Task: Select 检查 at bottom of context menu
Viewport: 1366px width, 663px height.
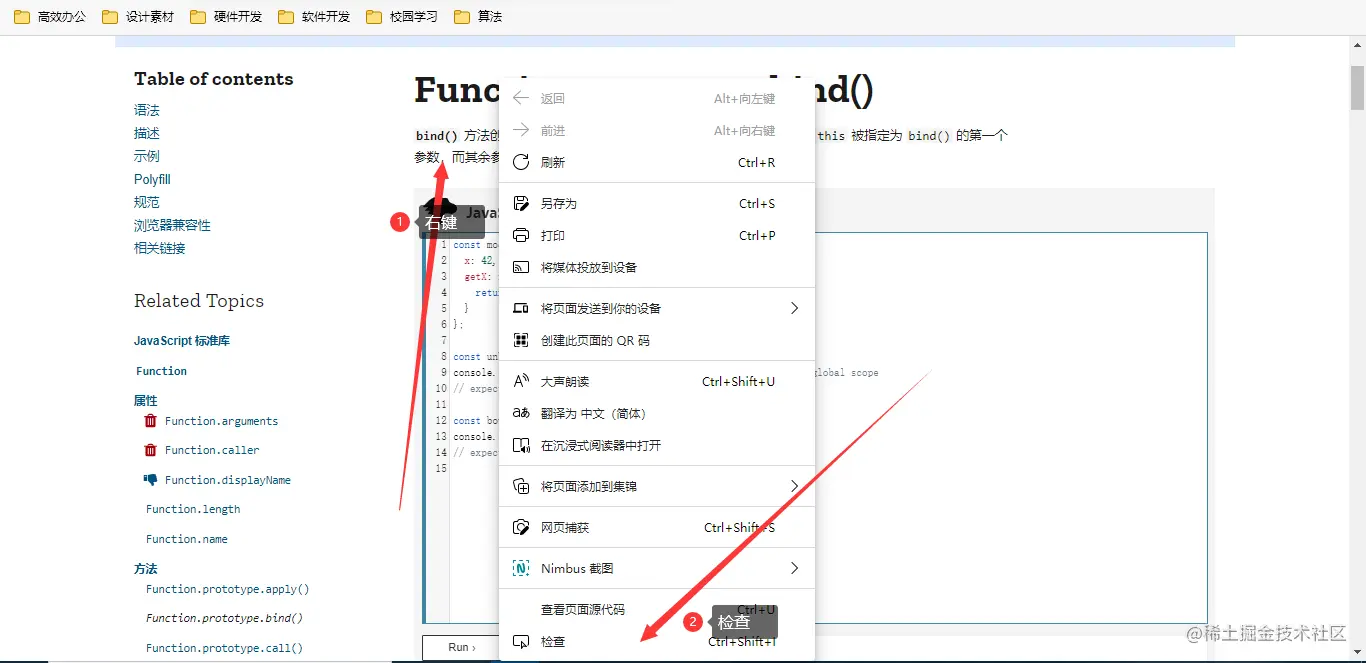Action: tap(657, 641)
